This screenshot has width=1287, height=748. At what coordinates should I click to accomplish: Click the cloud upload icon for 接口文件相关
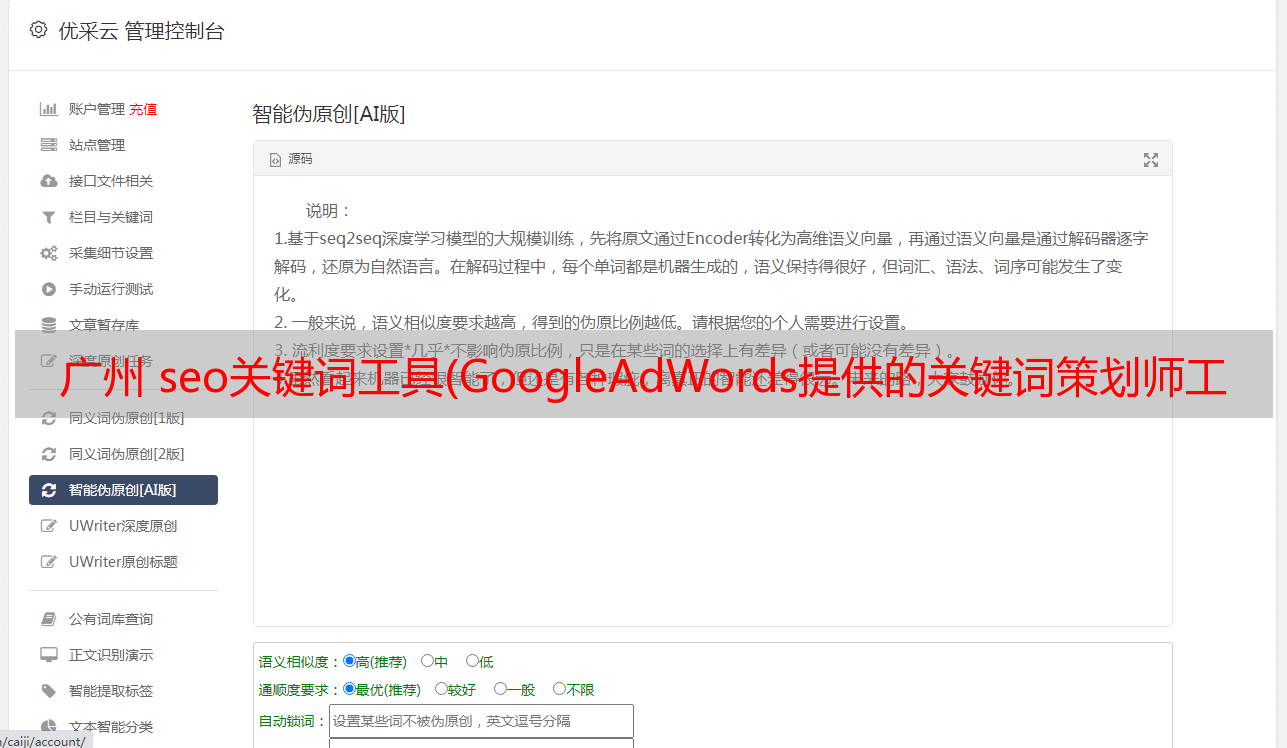tap(48, 181)
